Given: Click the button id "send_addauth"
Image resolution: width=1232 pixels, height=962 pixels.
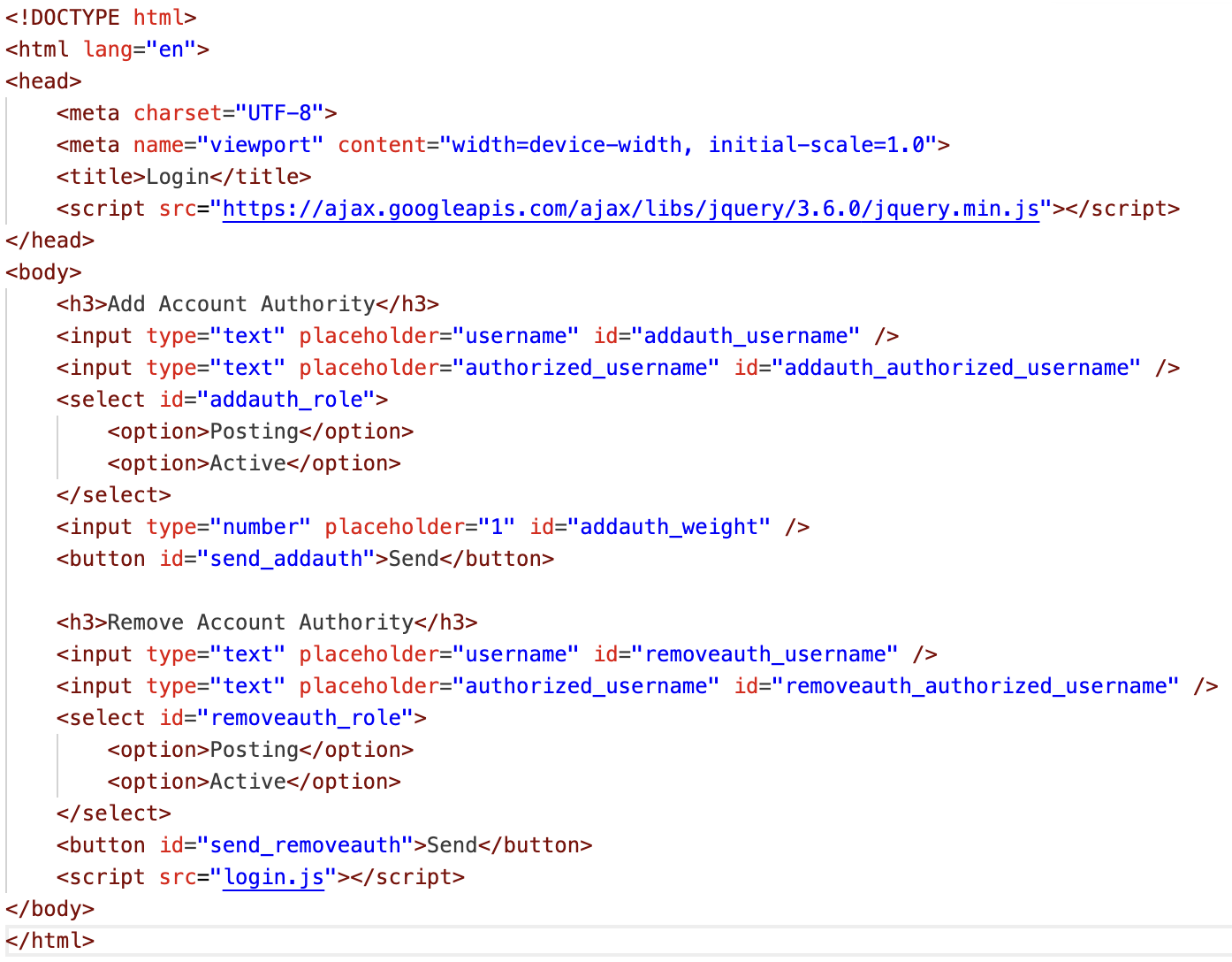Looking at the screenshot, I should click(x=286, y=559).
